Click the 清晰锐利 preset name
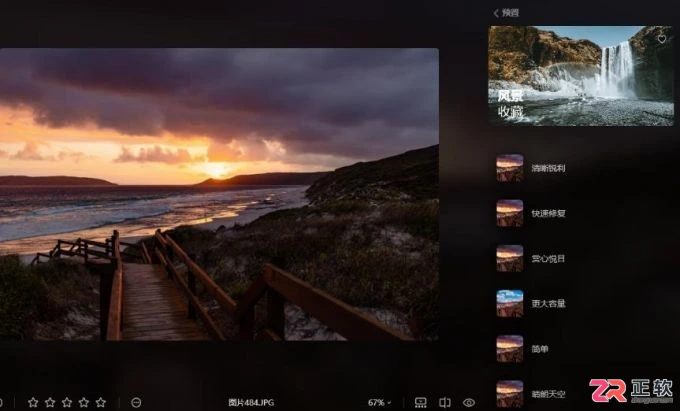The height and width of the screenshot is (411, 680). [x=548, y=168]
